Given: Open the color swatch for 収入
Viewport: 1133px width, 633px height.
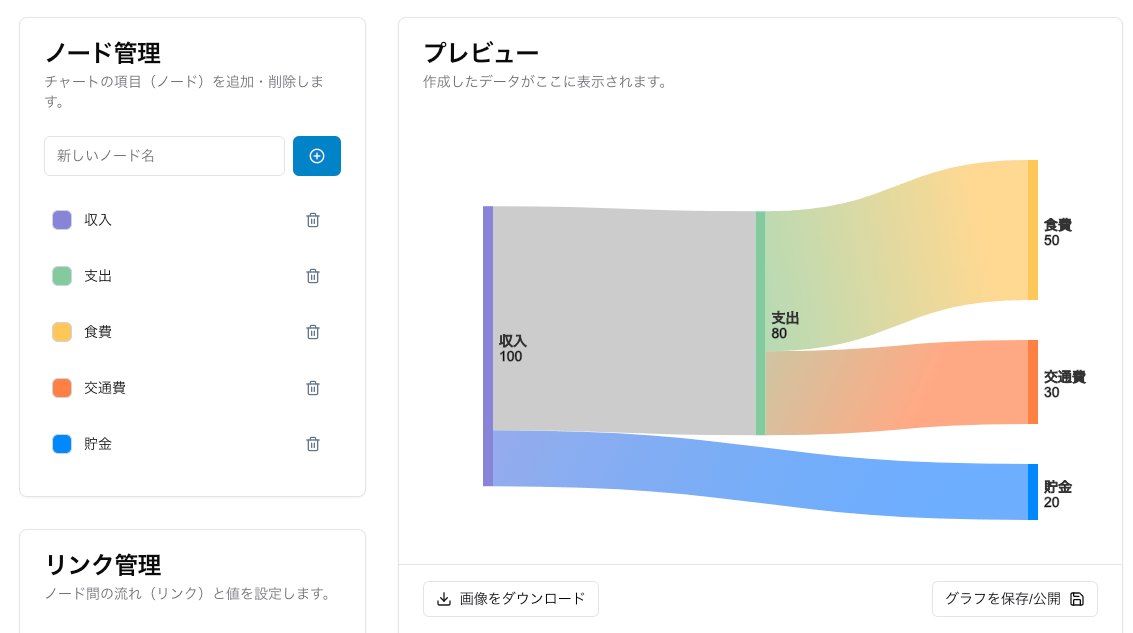Looking at the screenshot, I should tap(61, 219).
